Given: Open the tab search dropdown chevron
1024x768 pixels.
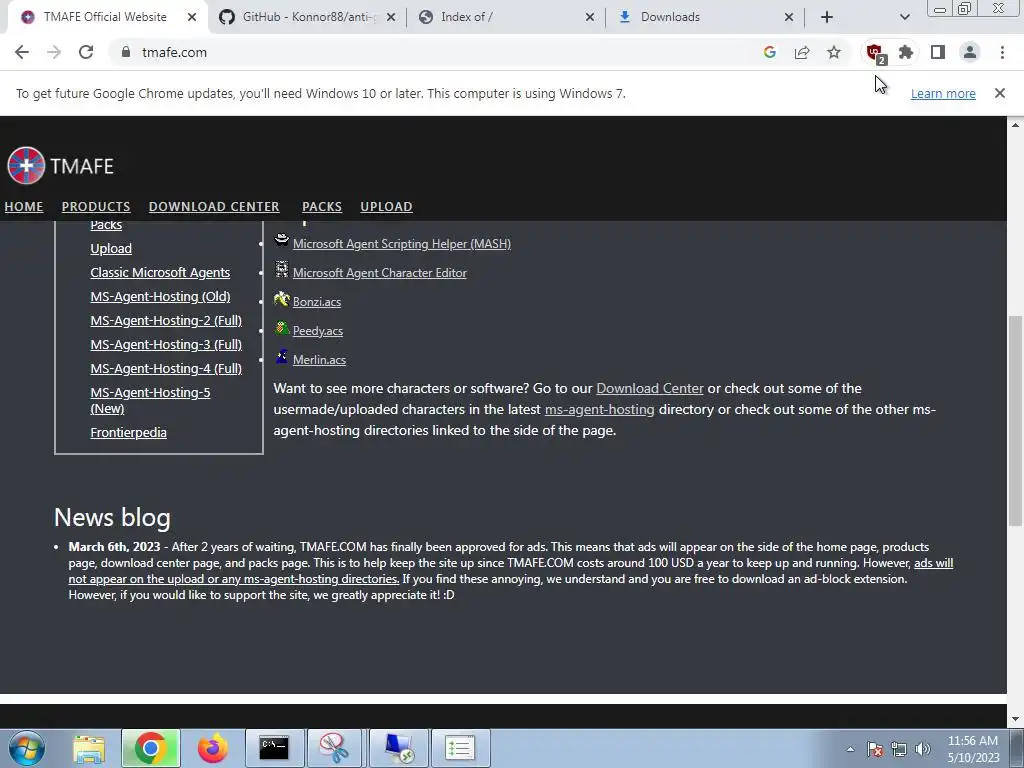Looking at the screenshot, I should click(904, 17).
